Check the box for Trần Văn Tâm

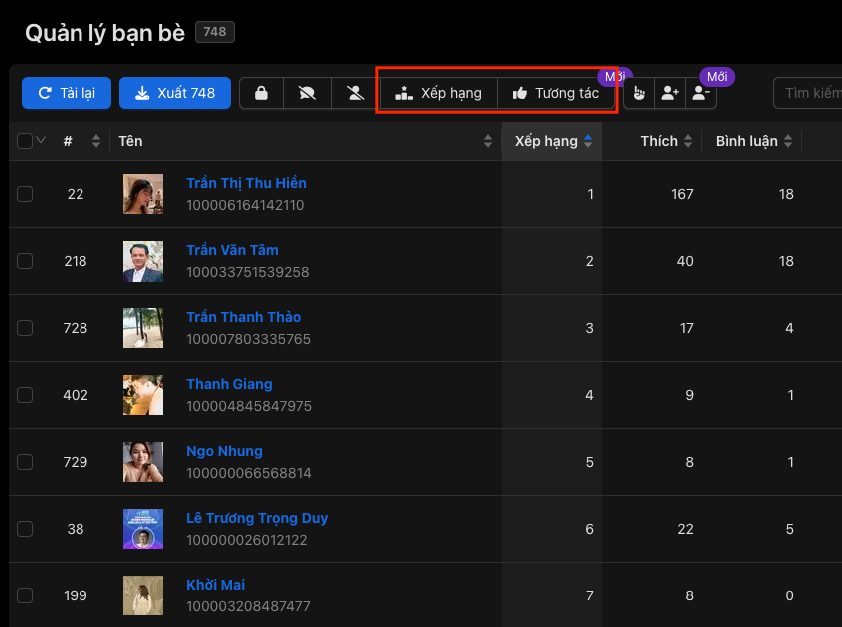(25, 261)
